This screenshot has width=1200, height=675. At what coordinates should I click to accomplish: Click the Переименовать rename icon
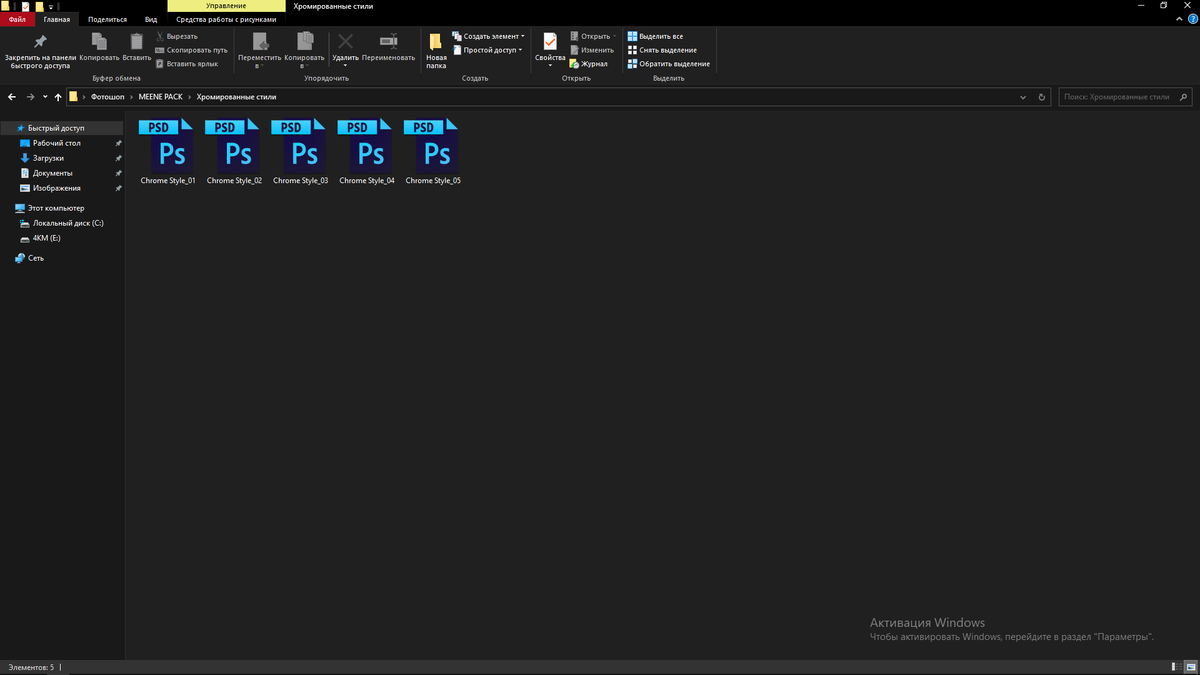point(389,41)
